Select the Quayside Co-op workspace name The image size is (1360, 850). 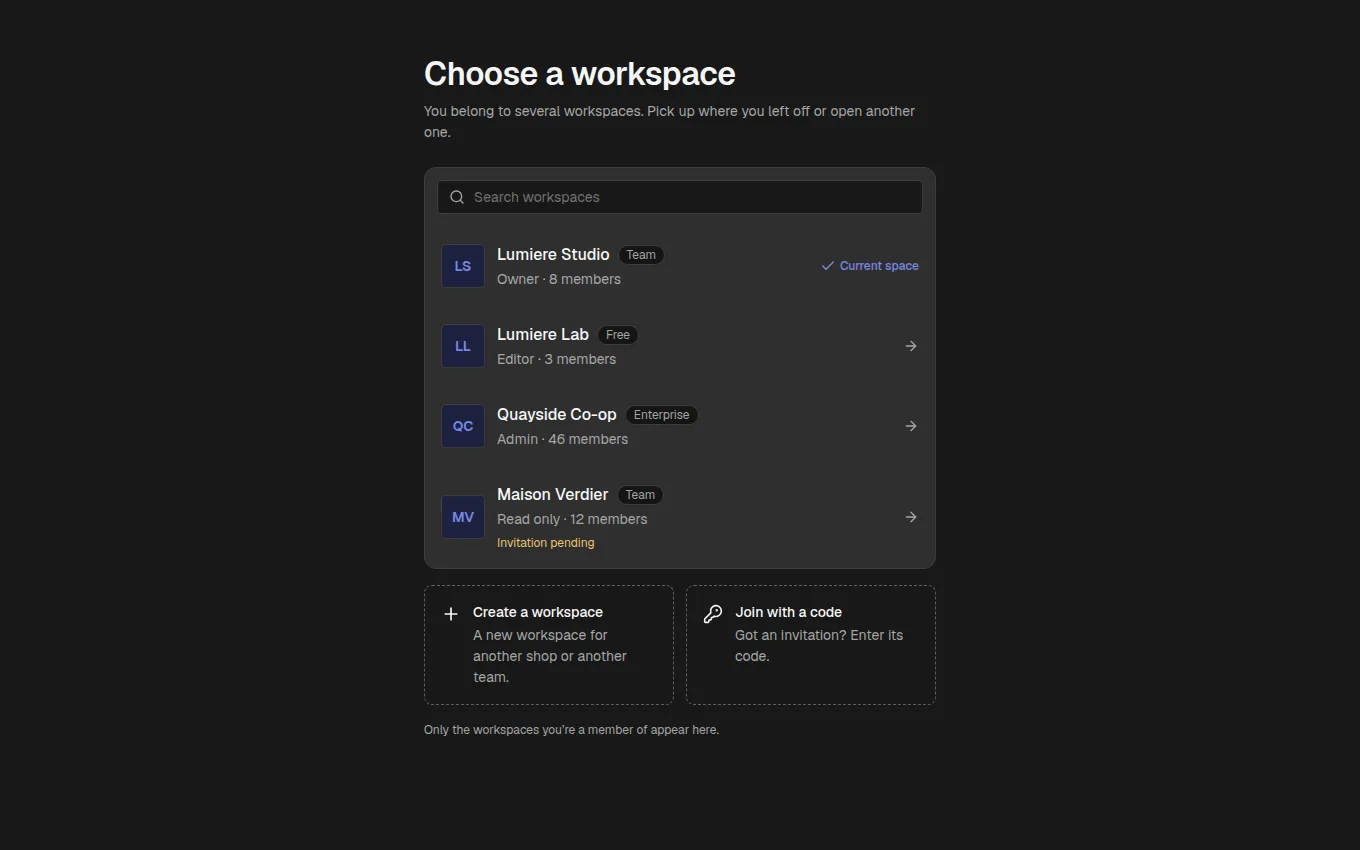coord(557,414)
